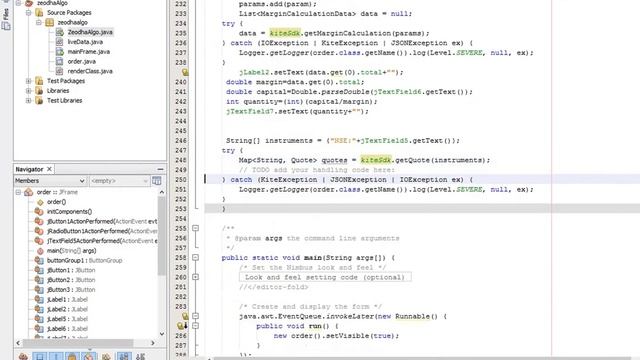Image resolution: width=640 pixels, height=360 pixels.
Task: Click the zeodhaAlgo project icon
Action: pos(29,3)
